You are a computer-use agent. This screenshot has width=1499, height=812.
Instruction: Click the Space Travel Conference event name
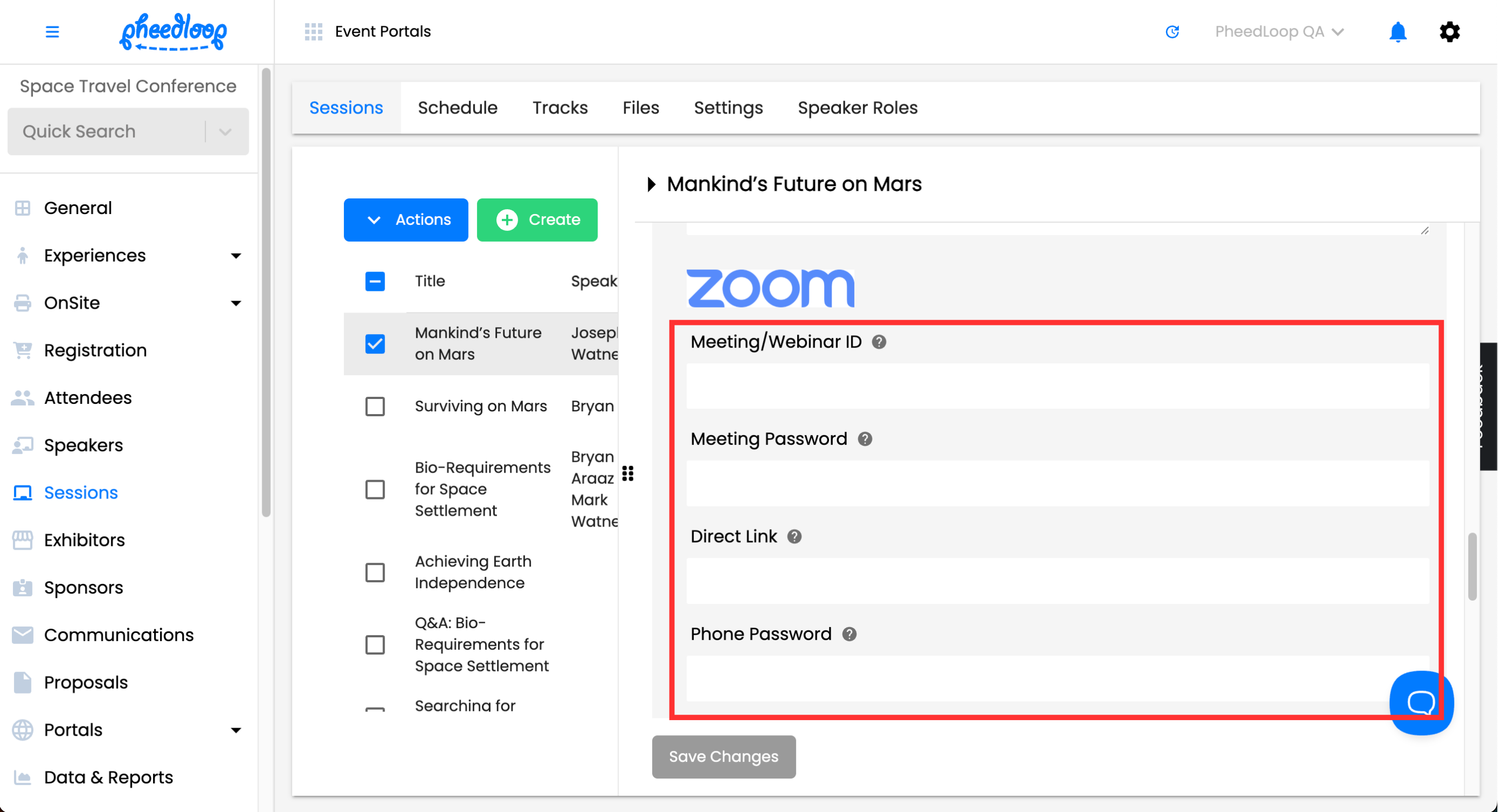[128, 86]
